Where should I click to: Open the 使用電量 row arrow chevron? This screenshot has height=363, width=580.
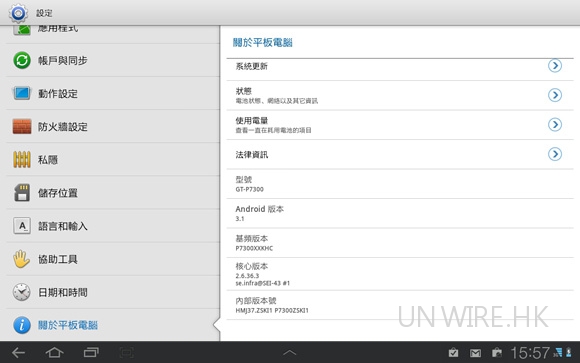tap(555, 125)
